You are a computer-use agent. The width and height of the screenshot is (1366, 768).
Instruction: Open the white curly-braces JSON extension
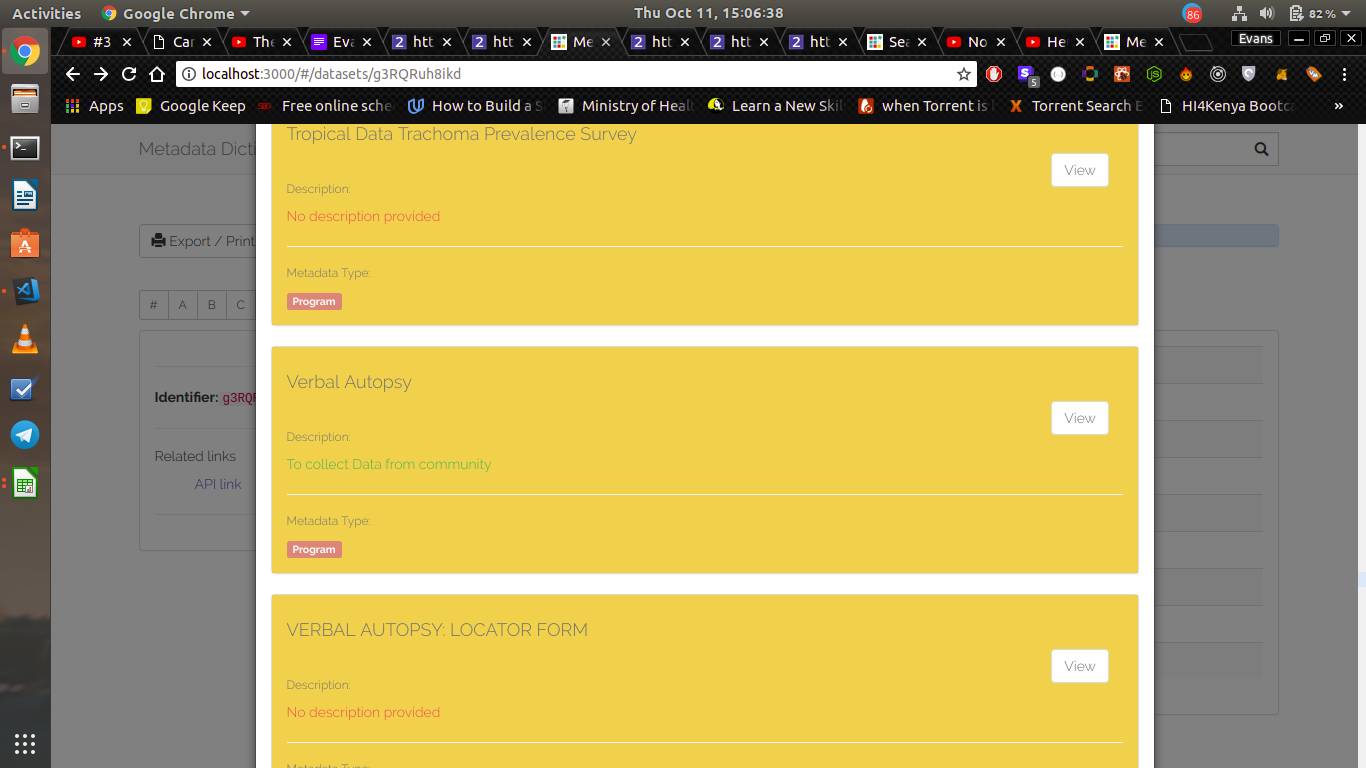click(1058, 74)
